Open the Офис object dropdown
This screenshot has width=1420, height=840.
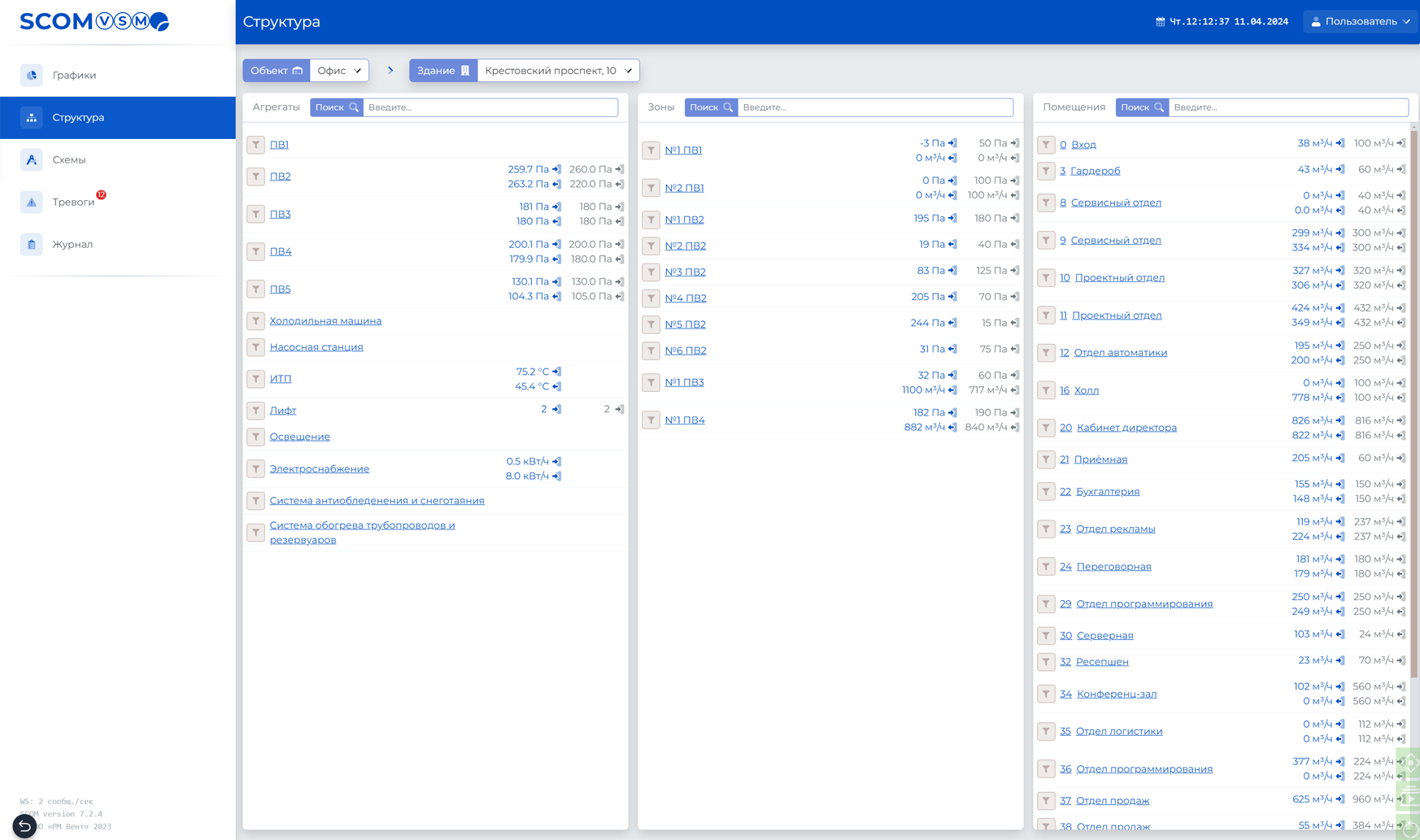click(339, 71)
